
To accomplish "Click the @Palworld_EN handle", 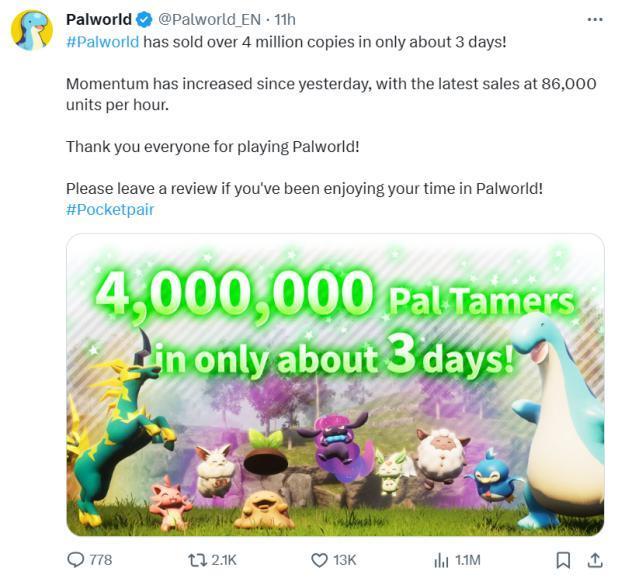I will click(x=209, y=19).
